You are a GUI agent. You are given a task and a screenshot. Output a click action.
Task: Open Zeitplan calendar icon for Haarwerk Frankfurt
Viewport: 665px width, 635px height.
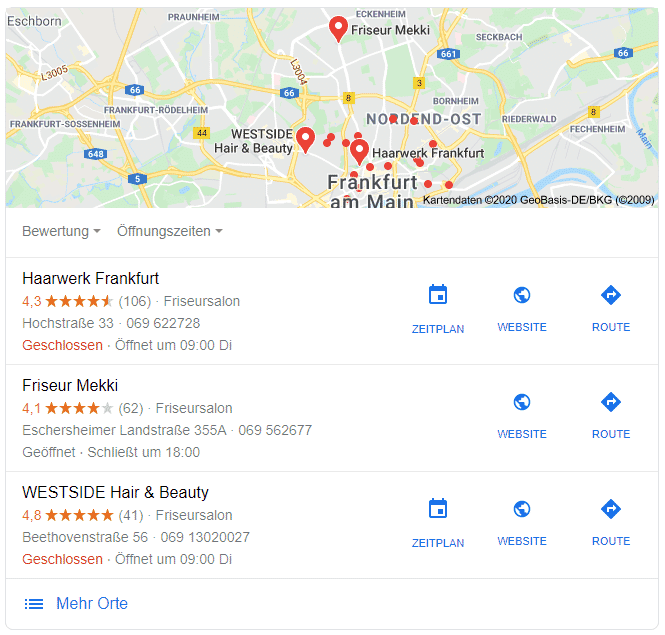pyautogui.click(x=438, y=294)
